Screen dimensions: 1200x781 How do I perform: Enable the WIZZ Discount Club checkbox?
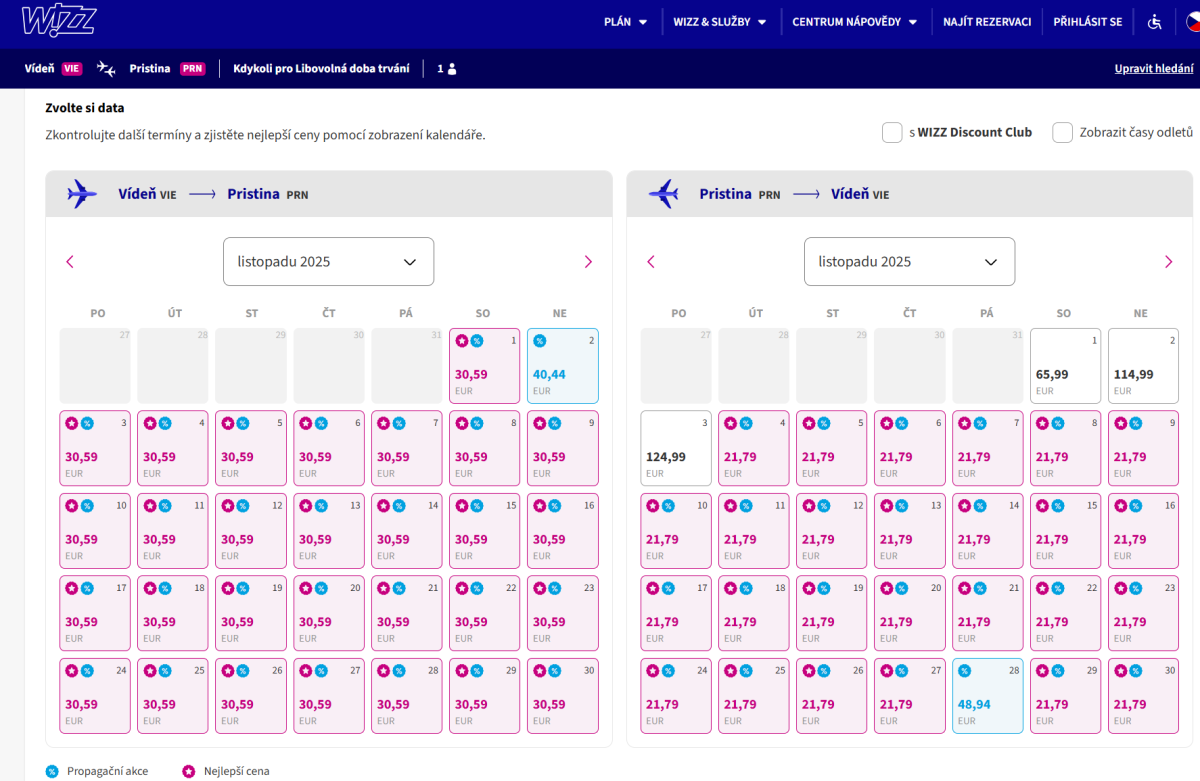tap(892, 133)
